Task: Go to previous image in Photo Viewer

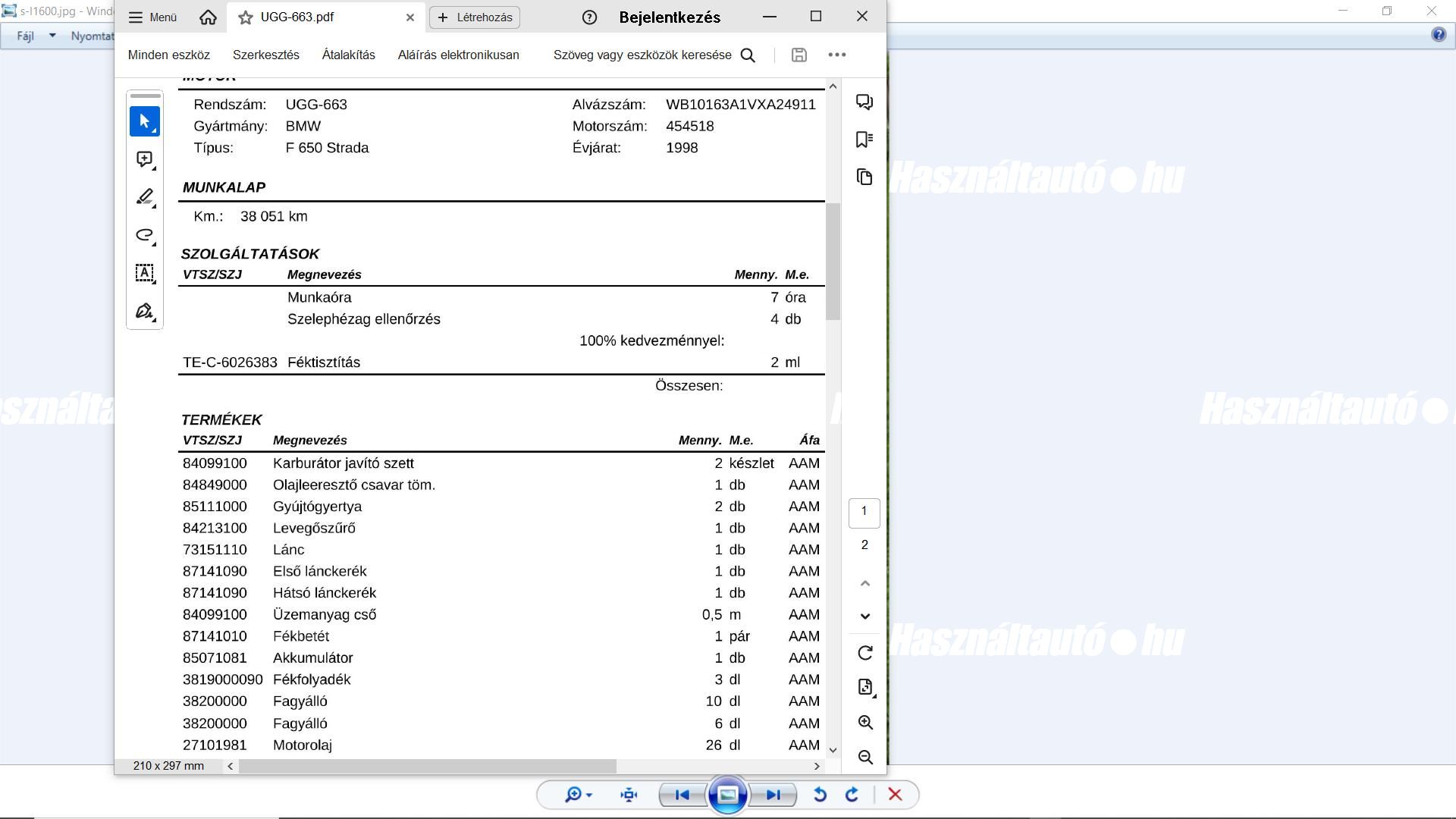Action: 682,795
